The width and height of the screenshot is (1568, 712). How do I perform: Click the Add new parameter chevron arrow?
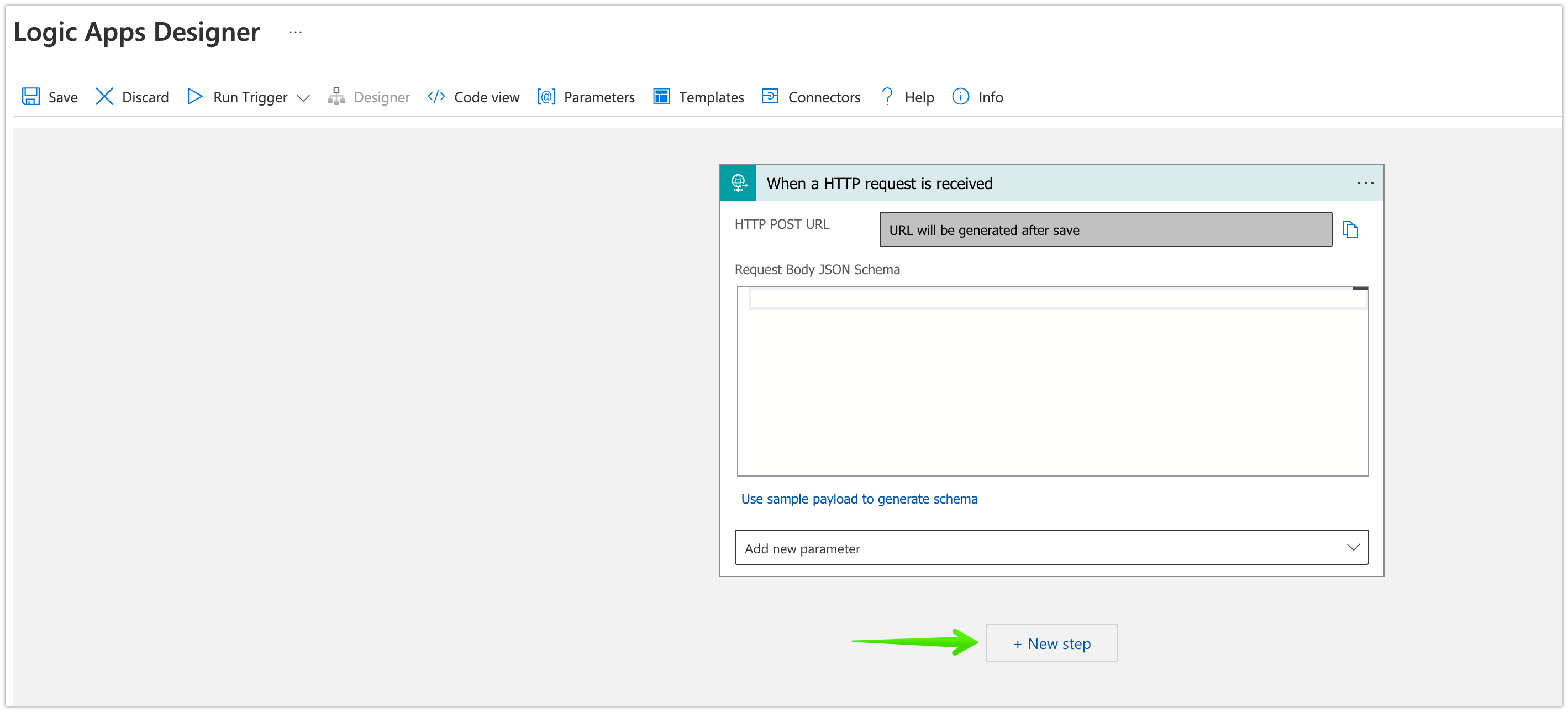(1354, 548)
